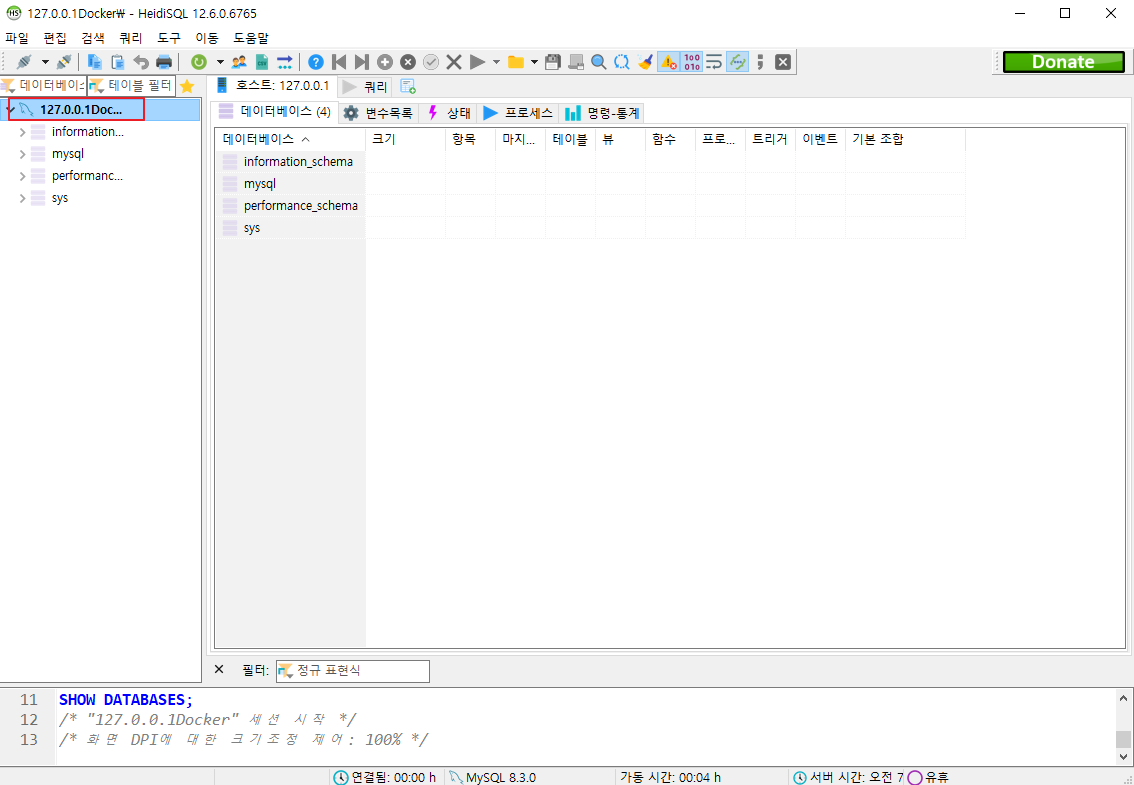This screenshot has height=785, width=1134.
Task: Click the Find and replace icon
Action: coord(621,62)
